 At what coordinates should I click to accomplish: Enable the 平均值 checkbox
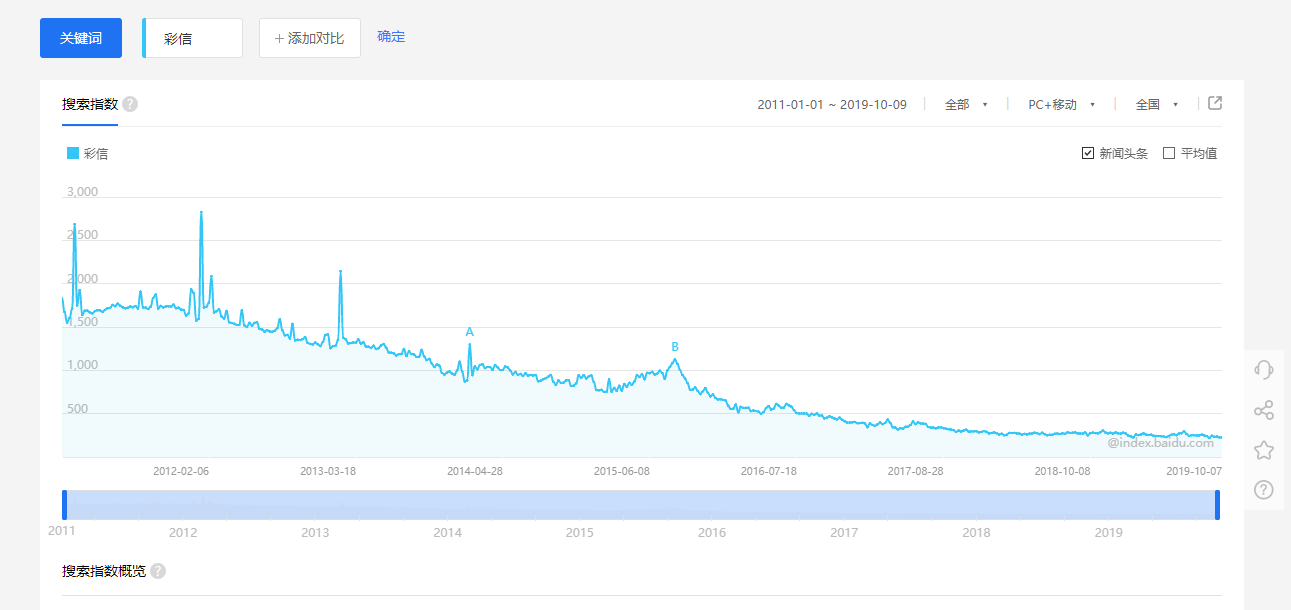pos(1169,153)
